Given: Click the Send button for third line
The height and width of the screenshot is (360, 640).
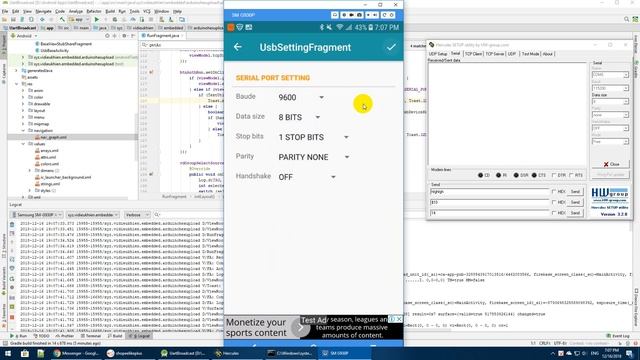Looking at the screenshot, I should tap(575, 213).
